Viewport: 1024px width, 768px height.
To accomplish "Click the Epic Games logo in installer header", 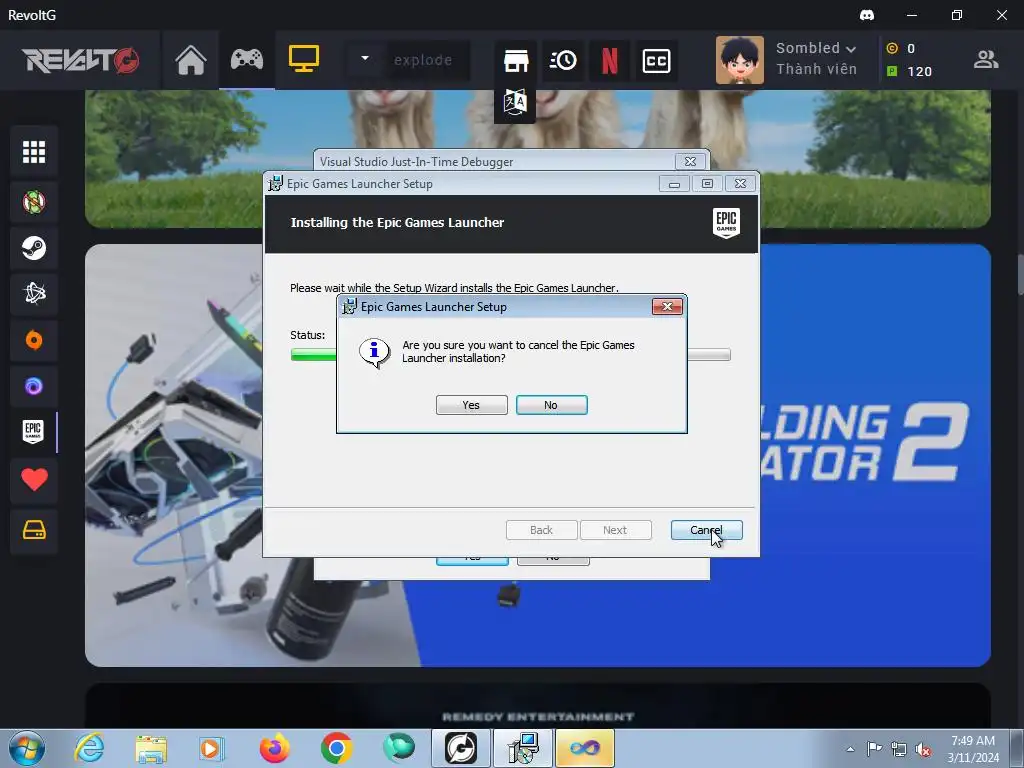I will pos(726,223).
